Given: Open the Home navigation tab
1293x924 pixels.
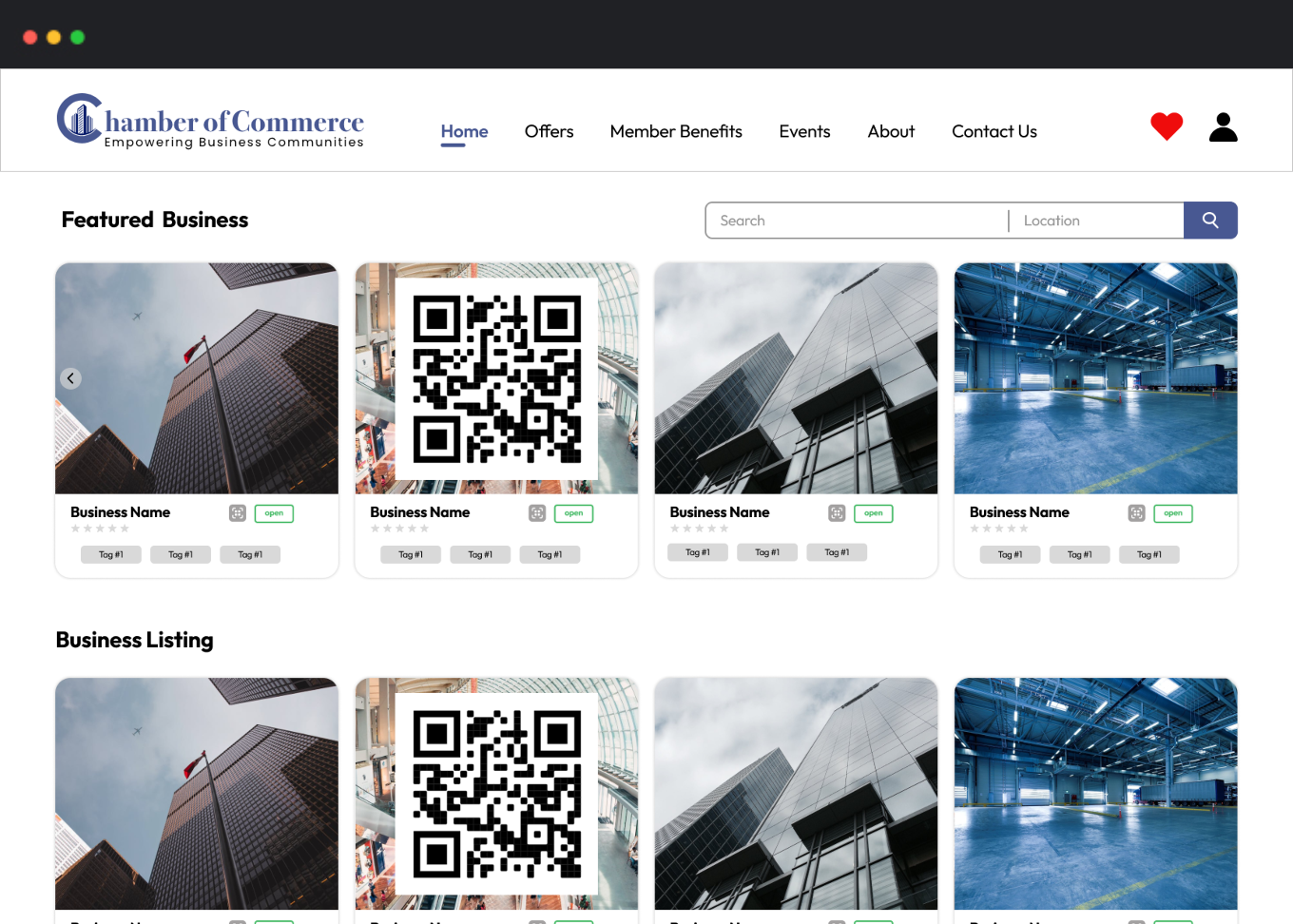Looking at the screenshot, I should tap(464, 131).
